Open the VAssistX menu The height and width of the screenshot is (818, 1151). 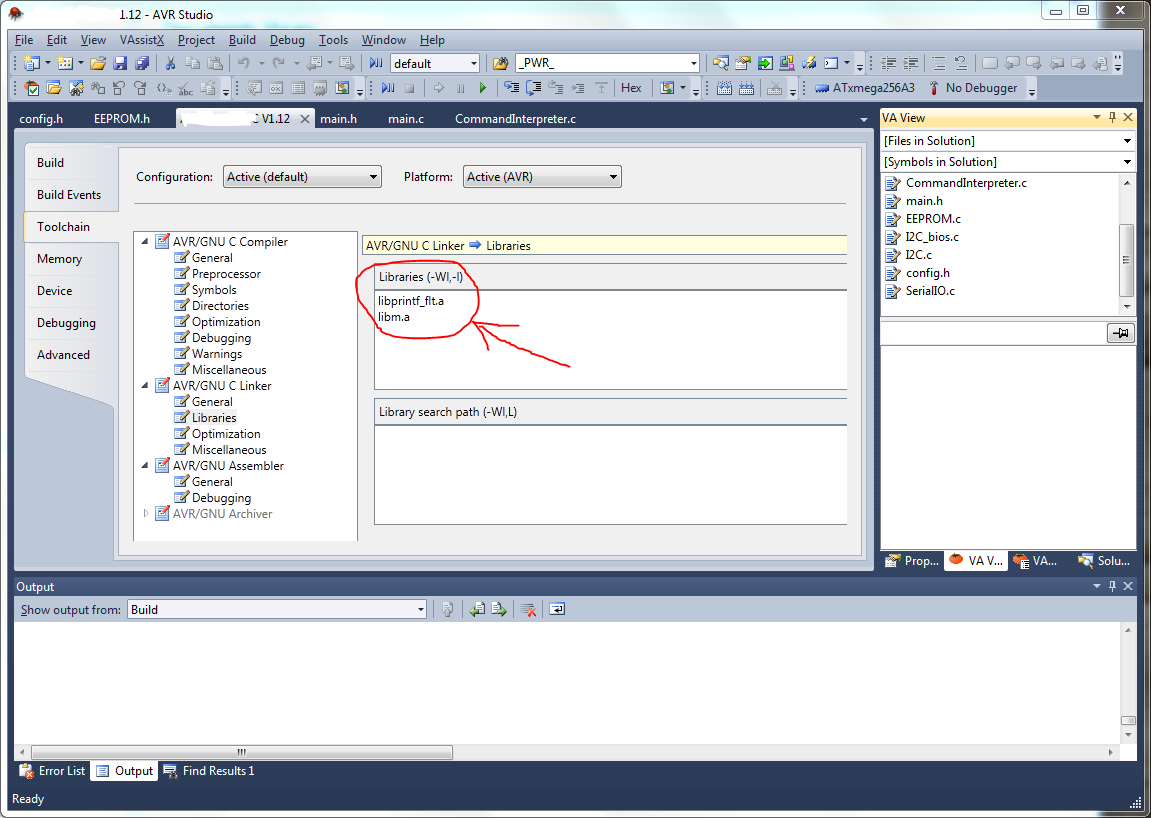pyautogui.click(x=142, y=40)
